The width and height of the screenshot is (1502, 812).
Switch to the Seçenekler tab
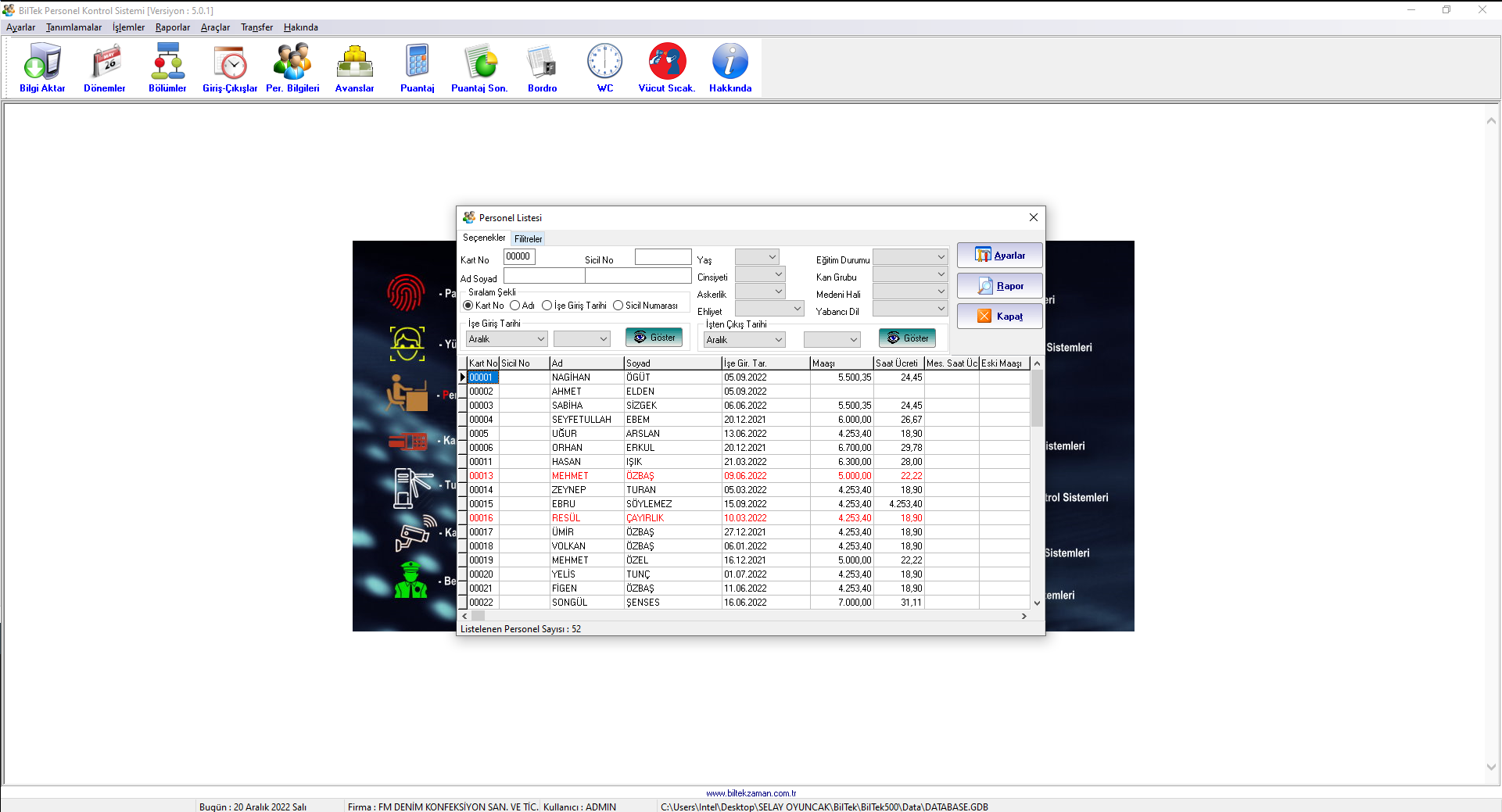[x=484, y=238]
